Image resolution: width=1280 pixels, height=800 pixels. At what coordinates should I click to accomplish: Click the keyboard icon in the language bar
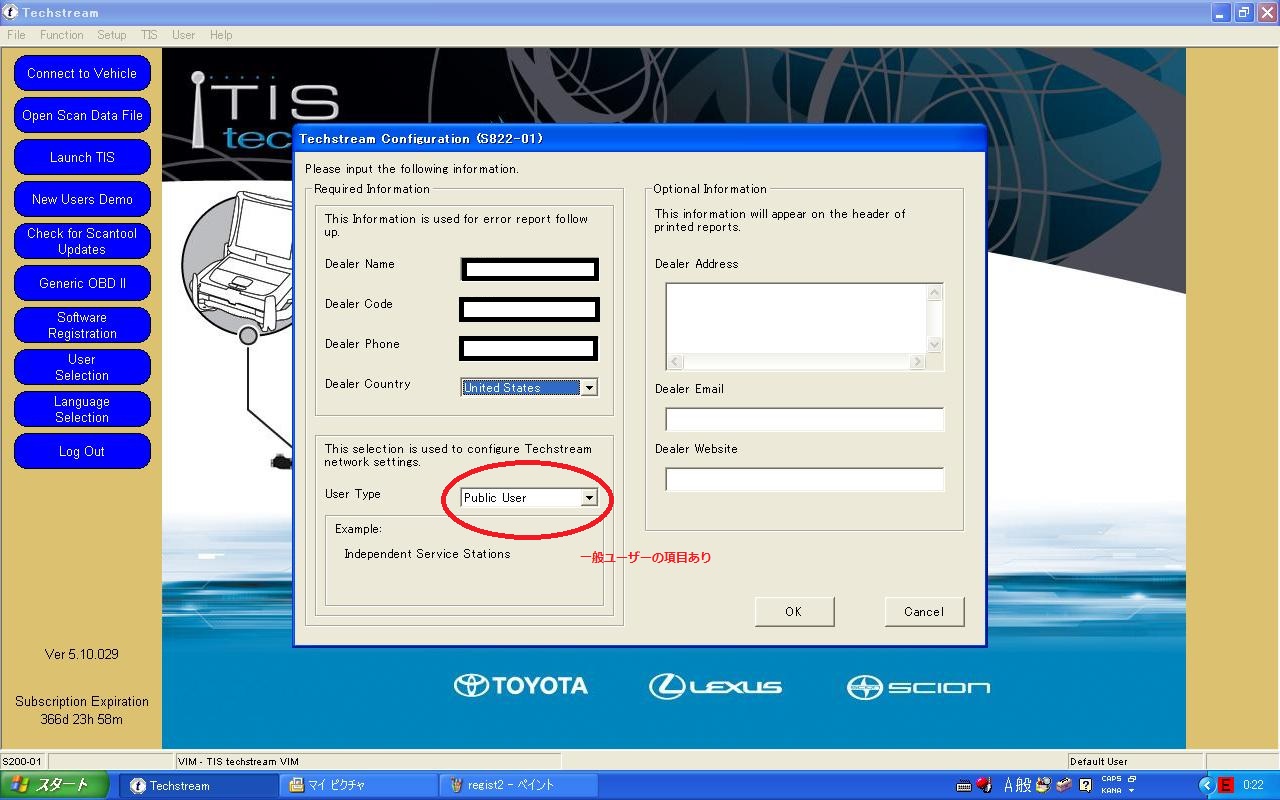pyautogui.click(x=964, y=785)
